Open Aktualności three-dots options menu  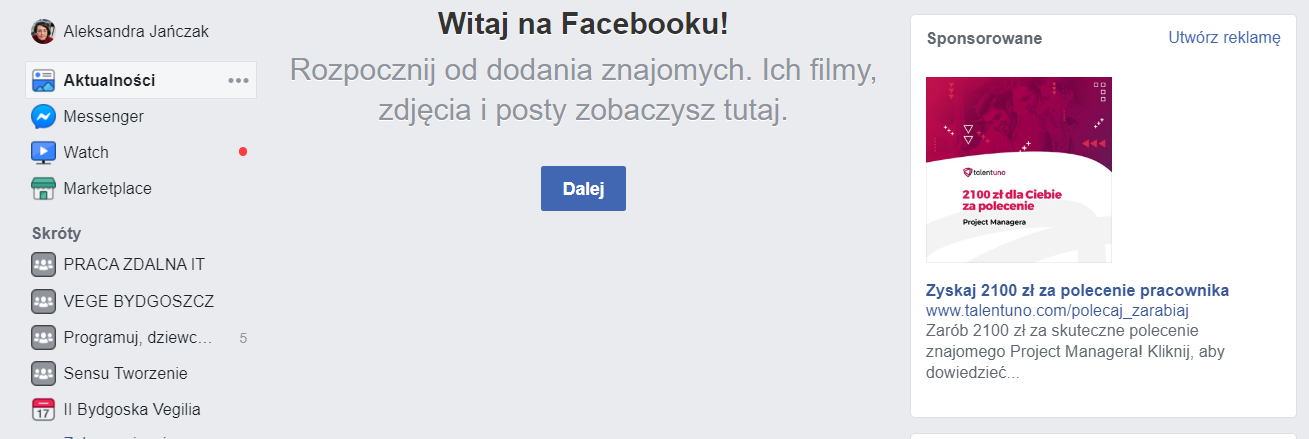(238, 81)
